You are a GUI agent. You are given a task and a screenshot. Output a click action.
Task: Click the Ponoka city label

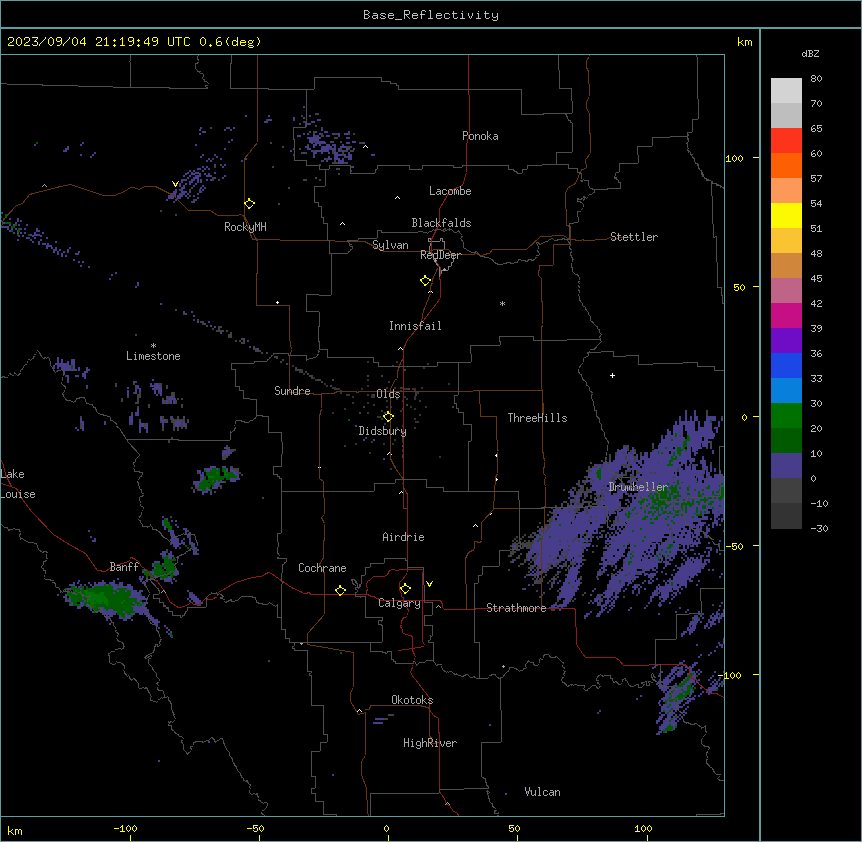click(480, 136)
